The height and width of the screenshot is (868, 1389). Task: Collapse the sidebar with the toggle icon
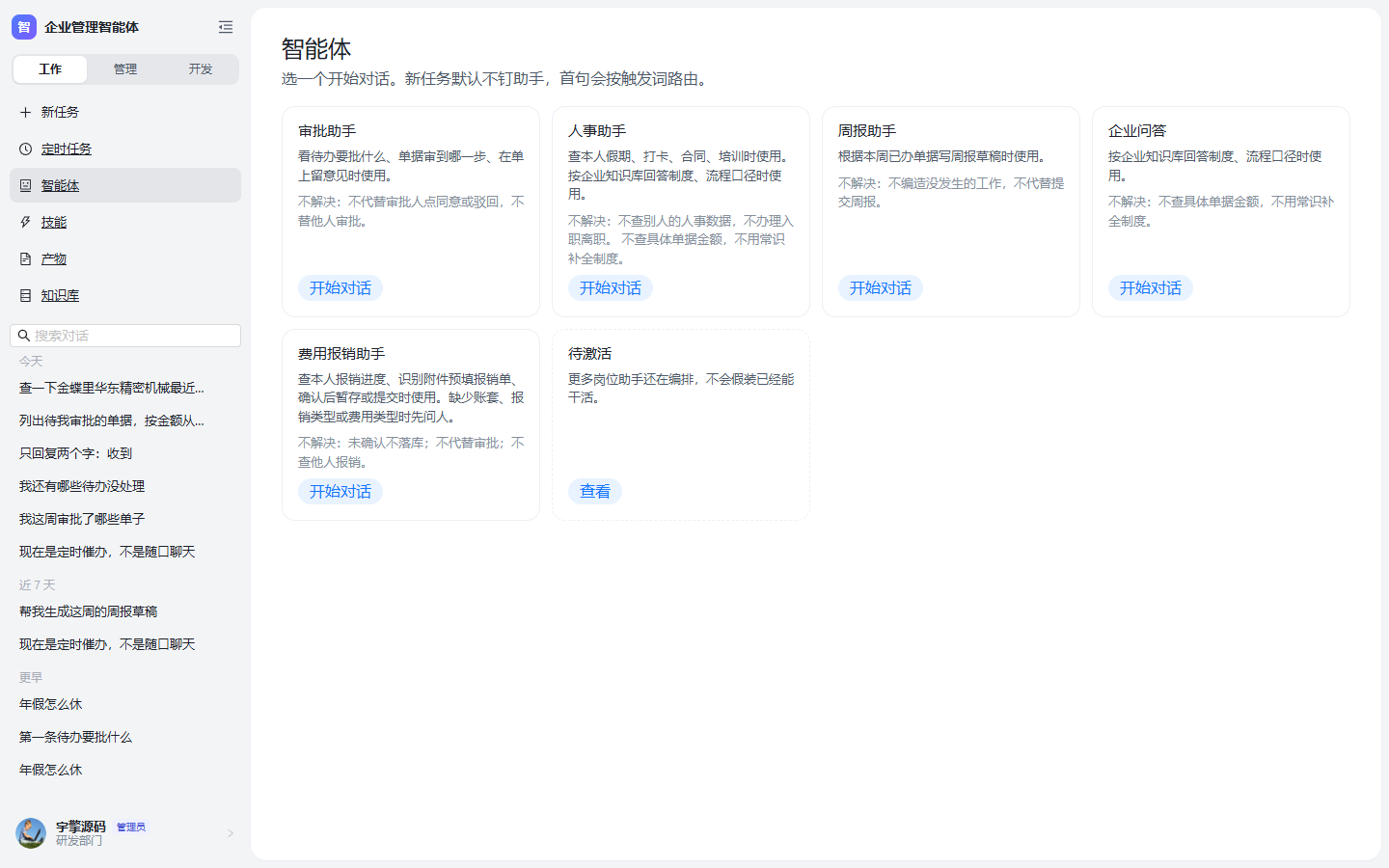(226, 27)
